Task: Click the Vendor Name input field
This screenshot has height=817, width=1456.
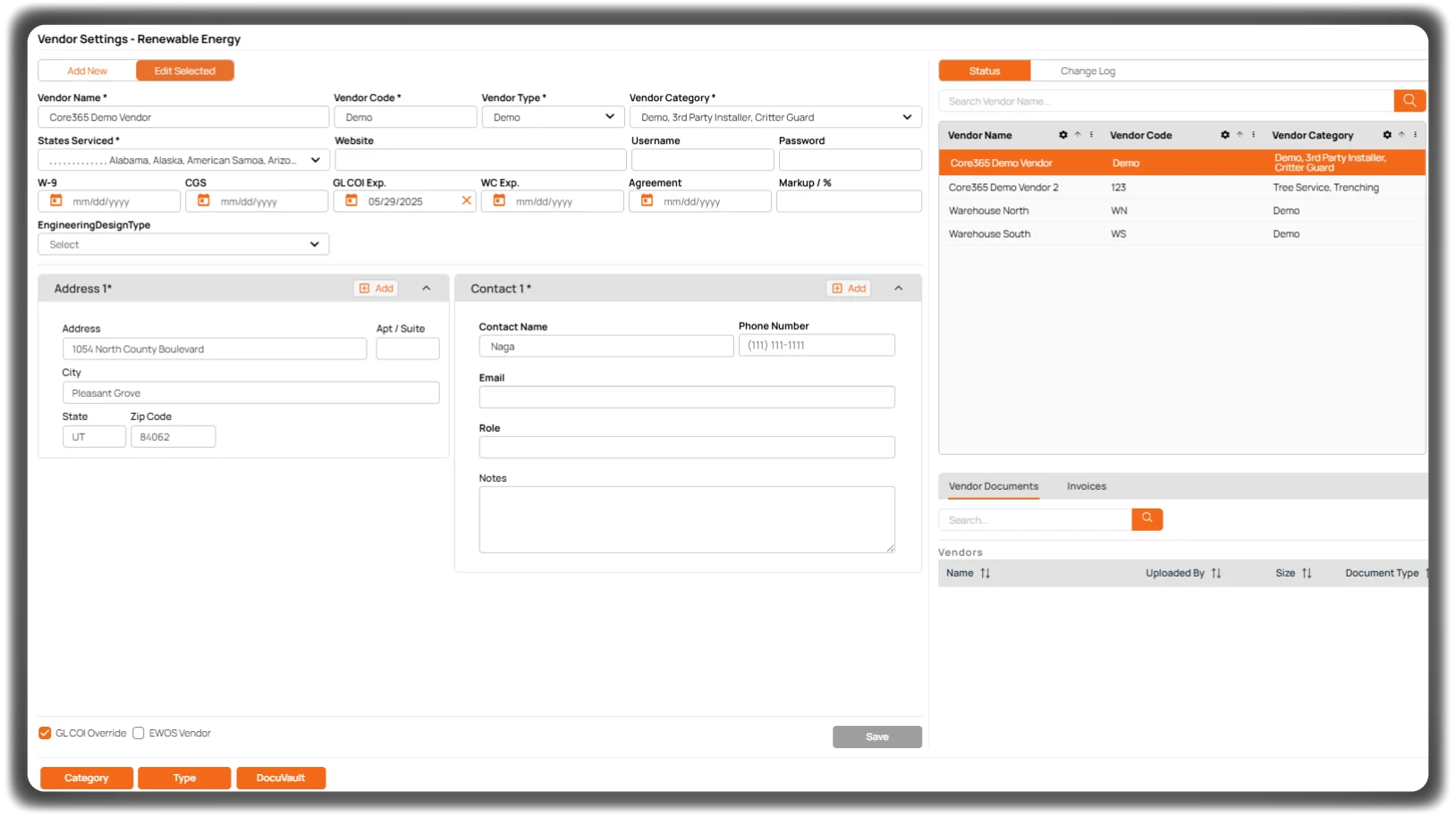Action: tap(183, 117)
